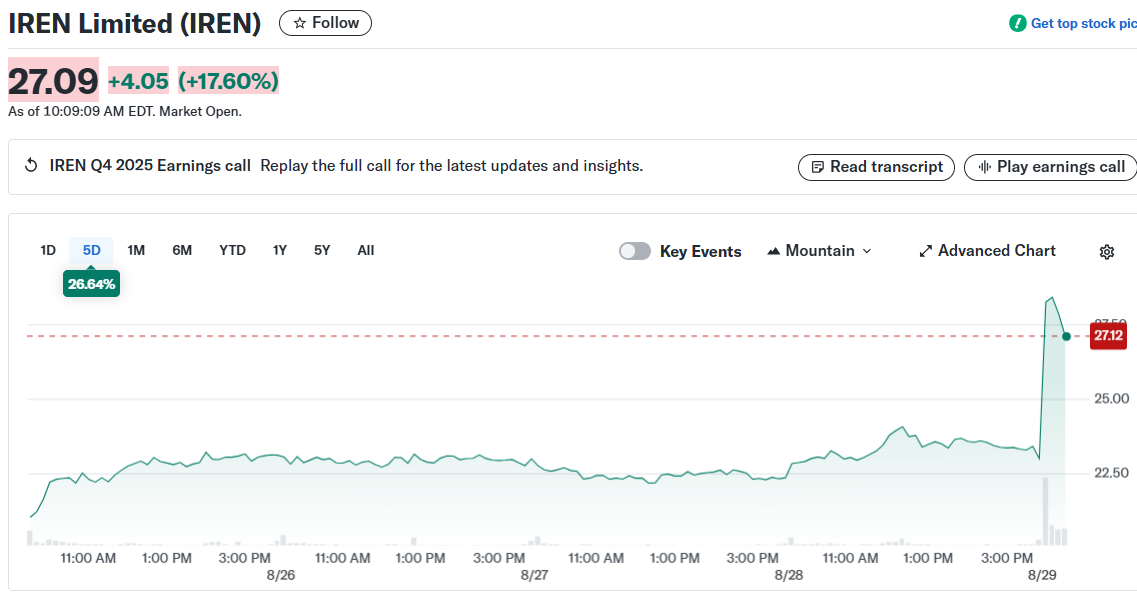Image resolution: width=1137 pixels, height=594 pixels.
Task: Click the 8/27 date label on chart axis
Action: (x=534, y=575)
